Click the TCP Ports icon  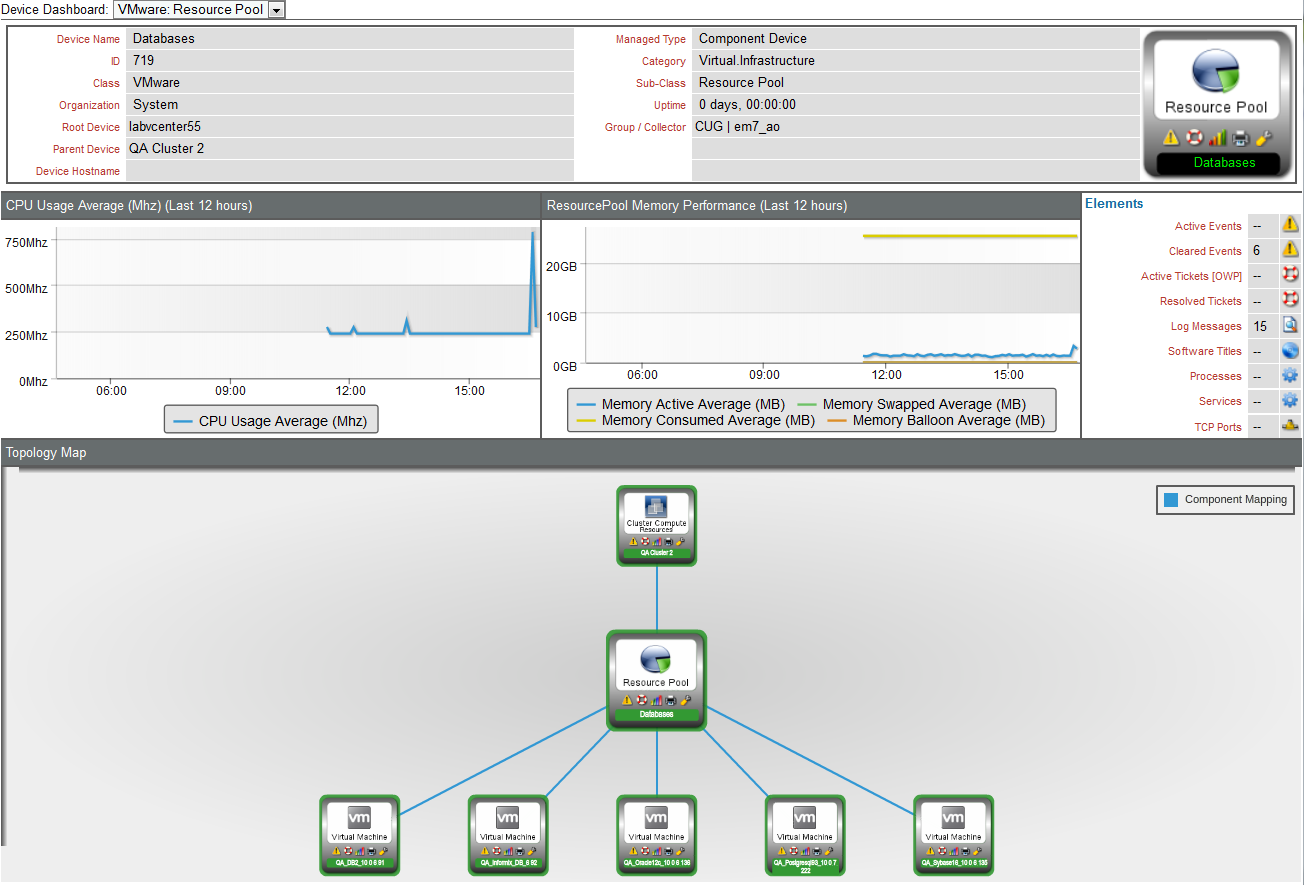[x=1290, y=426]
